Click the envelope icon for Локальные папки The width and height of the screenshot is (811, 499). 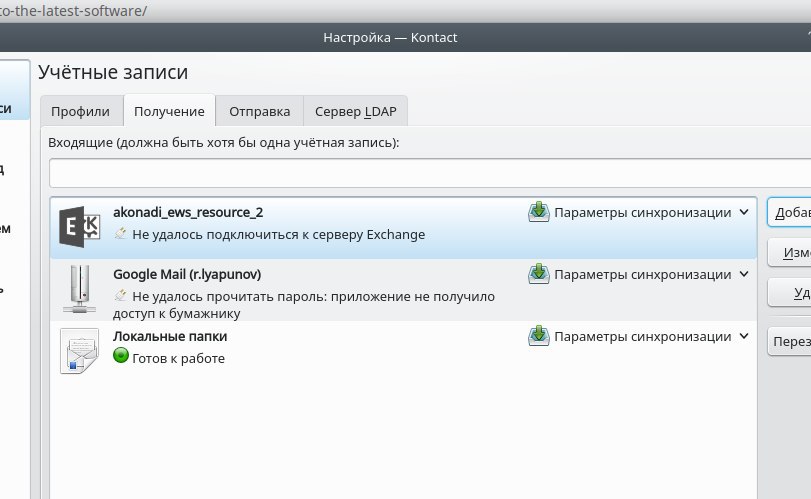pos(79,351)
